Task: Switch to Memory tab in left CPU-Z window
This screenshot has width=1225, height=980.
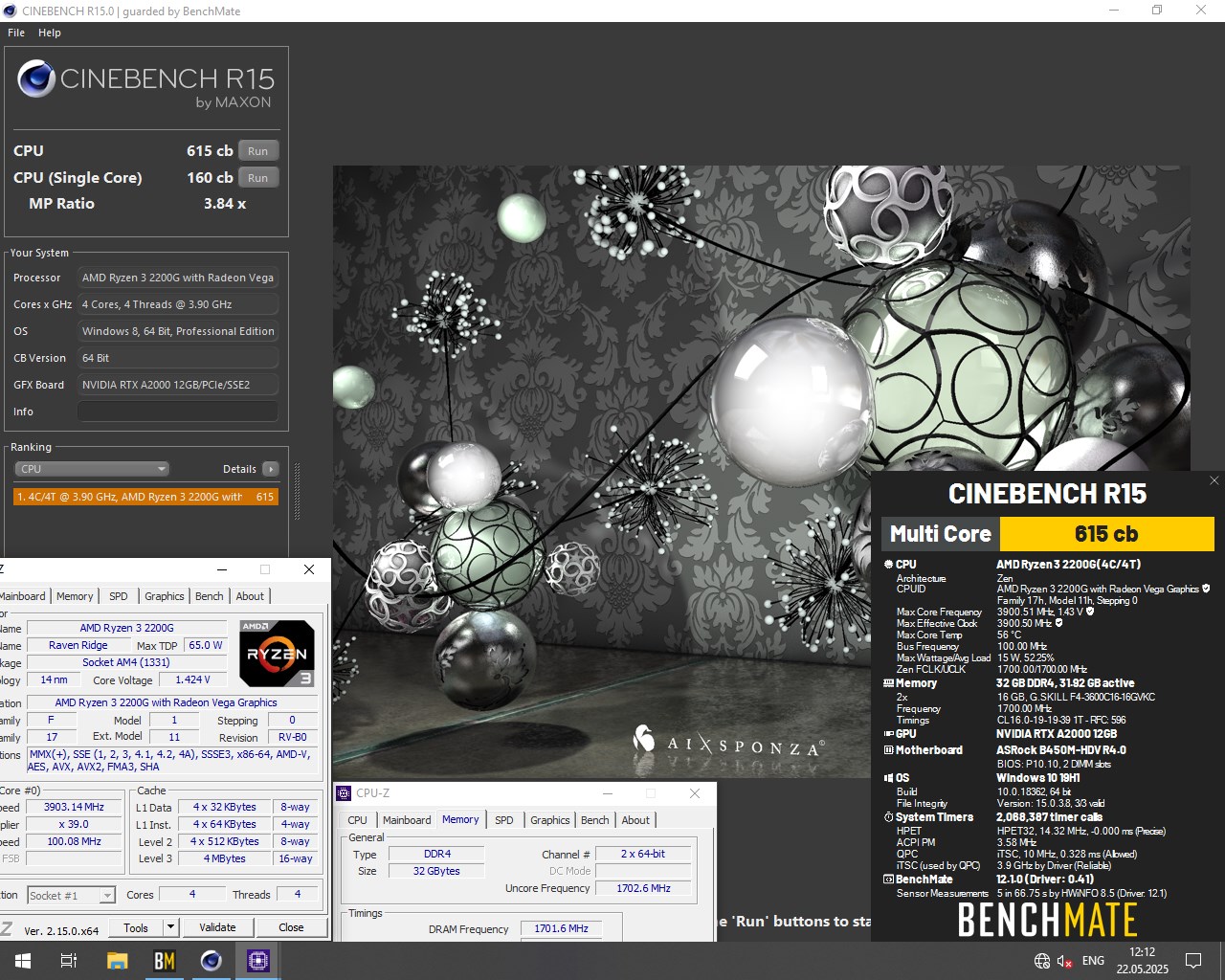Action: (75, 596)
